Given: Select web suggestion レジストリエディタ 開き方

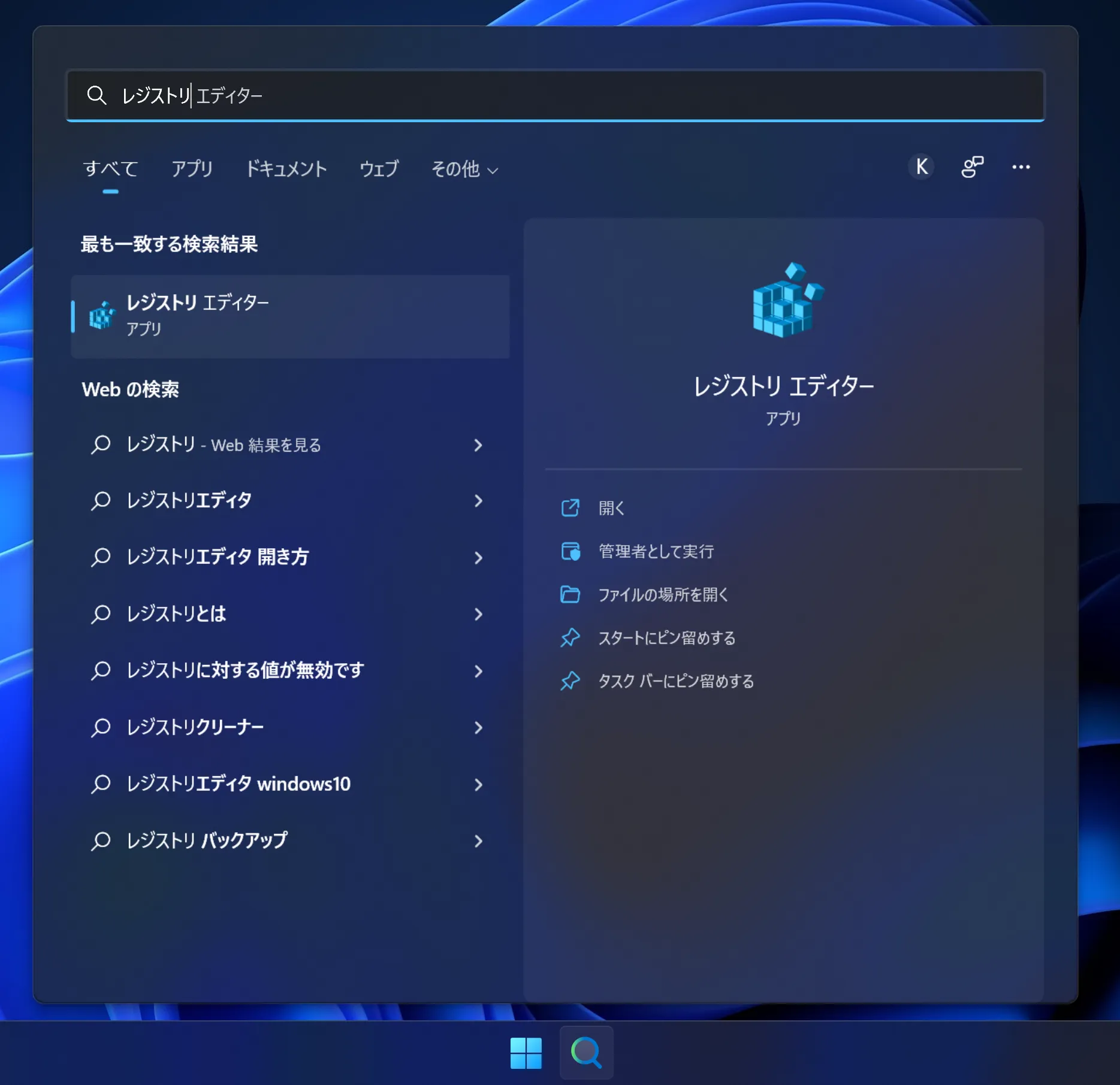Looking at the screenshot, I should (x=218, y=557).
